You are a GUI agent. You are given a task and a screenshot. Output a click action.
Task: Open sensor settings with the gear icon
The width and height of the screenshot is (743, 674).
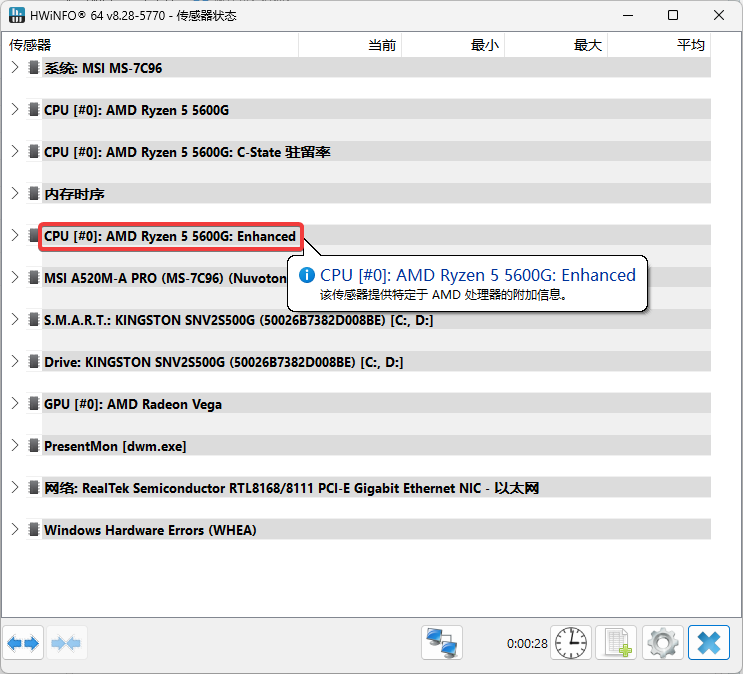(663, 643)
